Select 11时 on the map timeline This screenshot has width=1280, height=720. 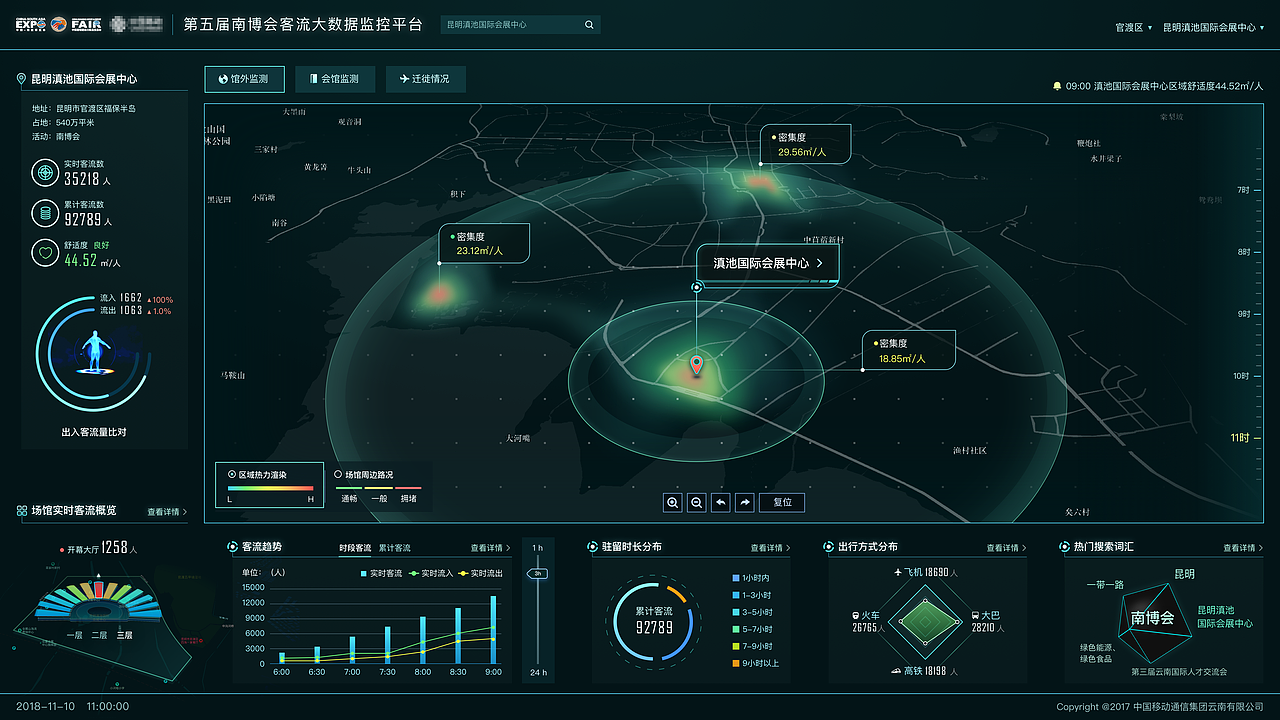click(x=1240, y=438)
